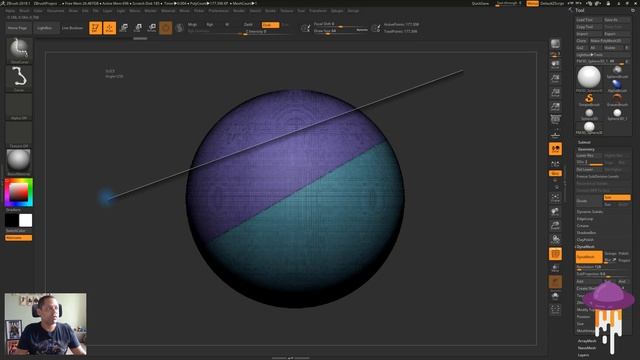Click the orange DynaMesh button
640x360 pixels.
[x=589, y=257]
